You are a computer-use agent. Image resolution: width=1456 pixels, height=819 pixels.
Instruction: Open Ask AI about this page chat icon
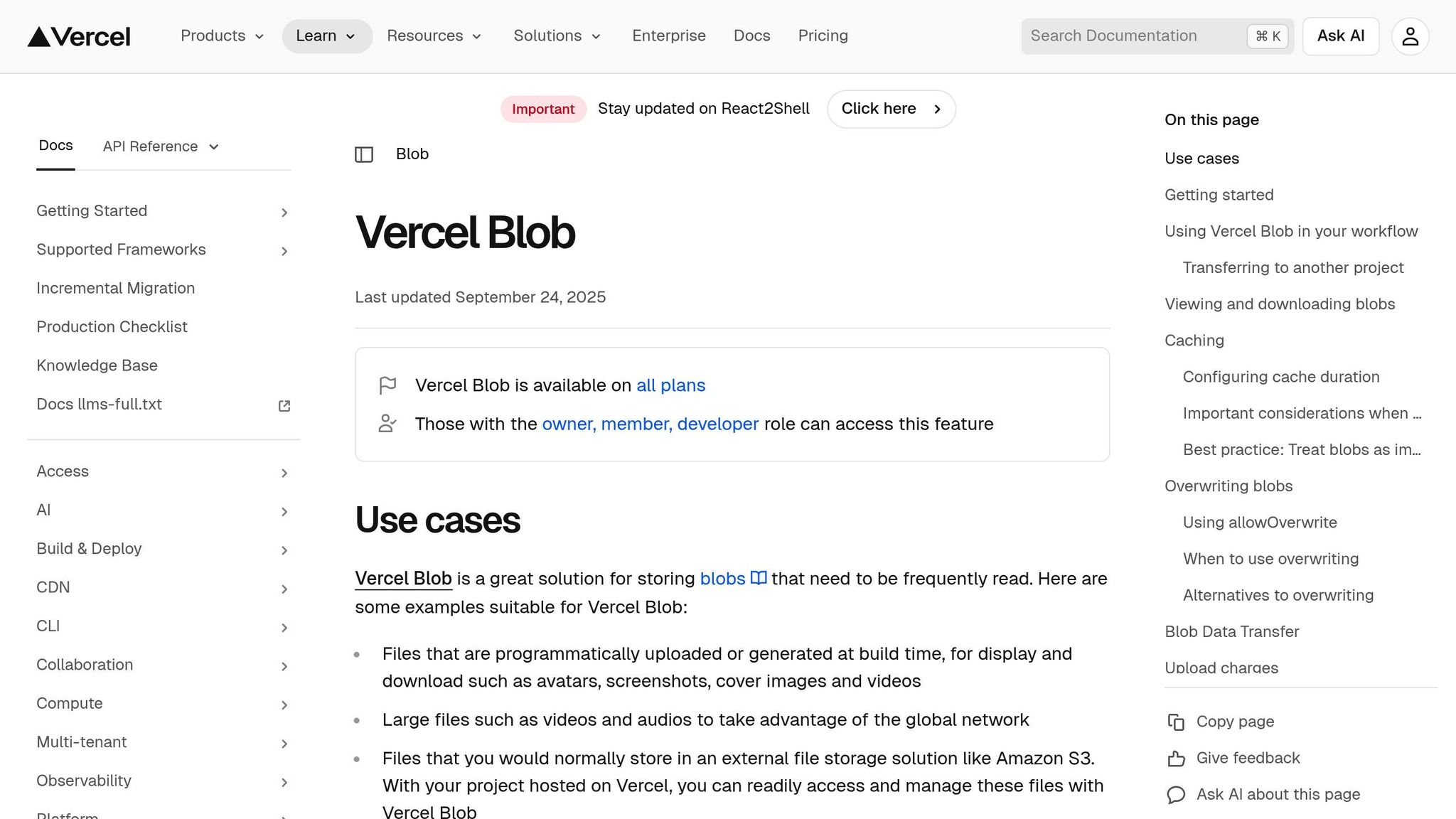[x=1177, y=794]
